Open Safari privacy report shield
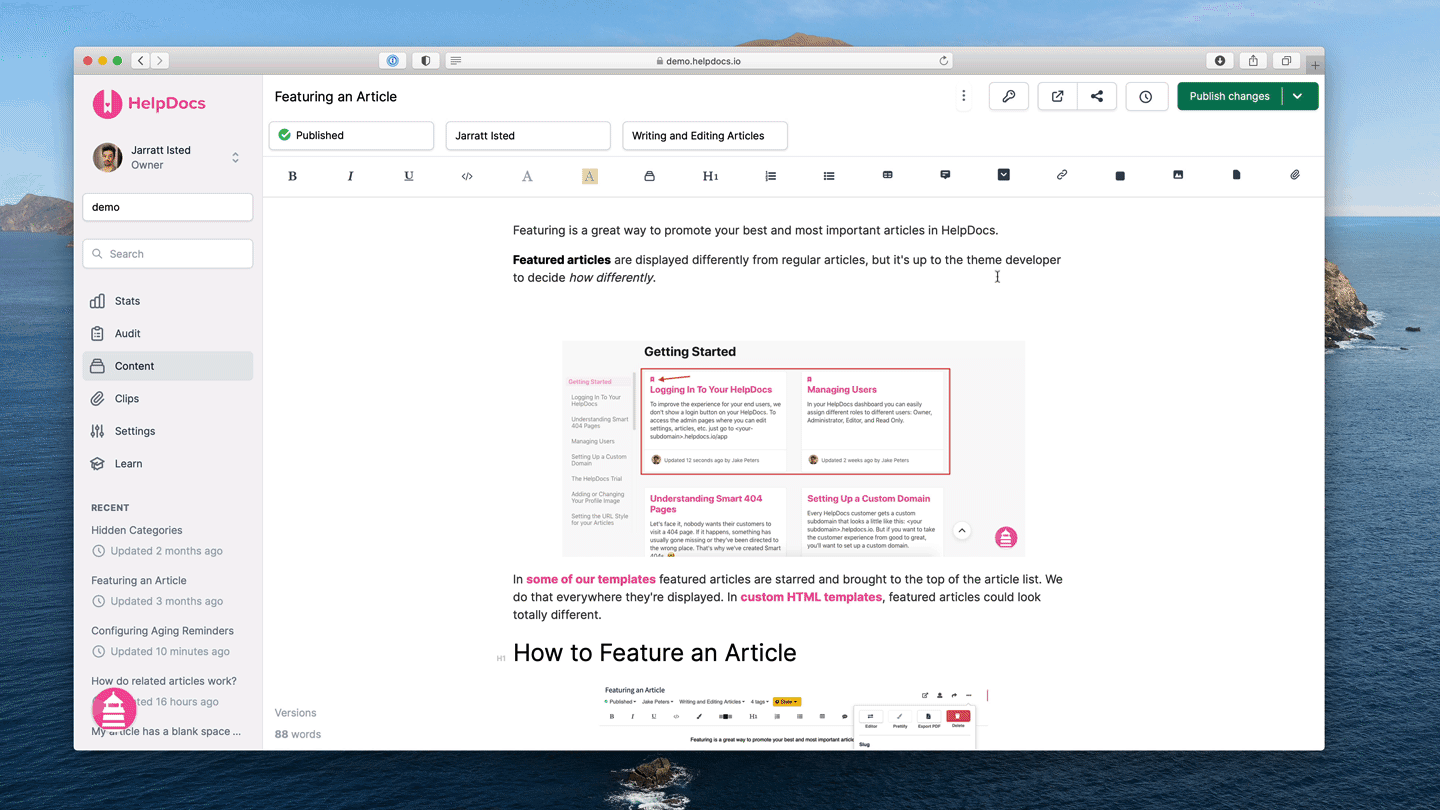The width and height of the screenshot is (1440, 810). (x=426, y=61)
